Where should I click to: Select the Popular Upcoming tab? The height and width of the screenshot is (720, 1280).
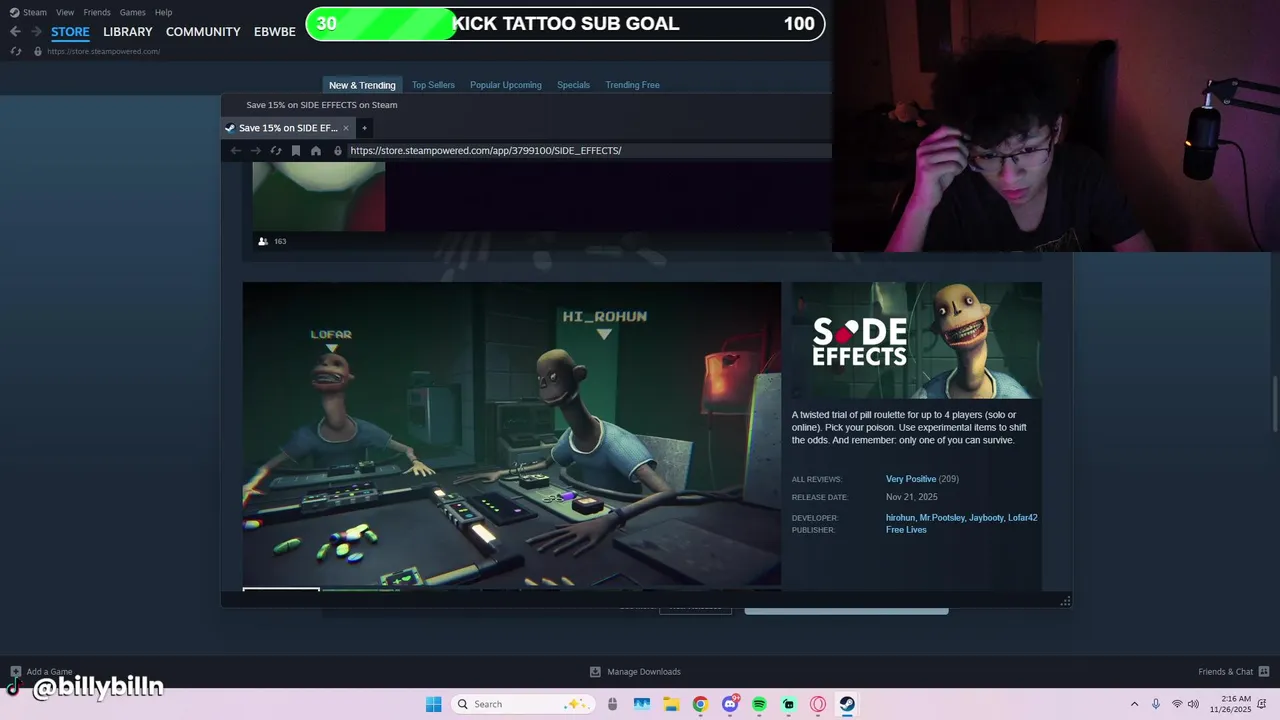(506, 85)
